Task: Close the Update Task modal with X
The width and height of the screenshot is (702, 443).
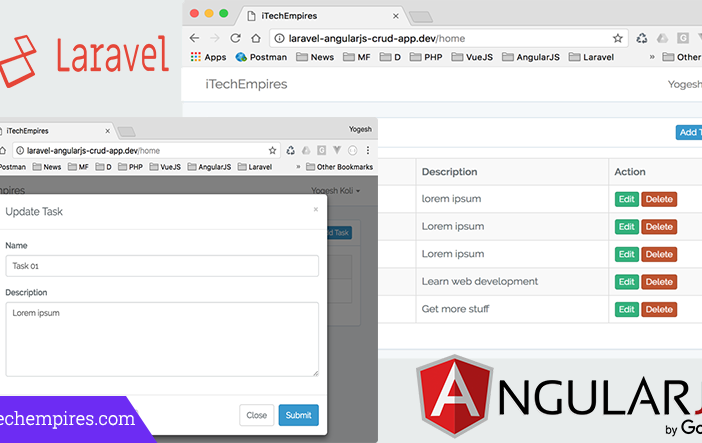Action: click(x=316, y=209)
